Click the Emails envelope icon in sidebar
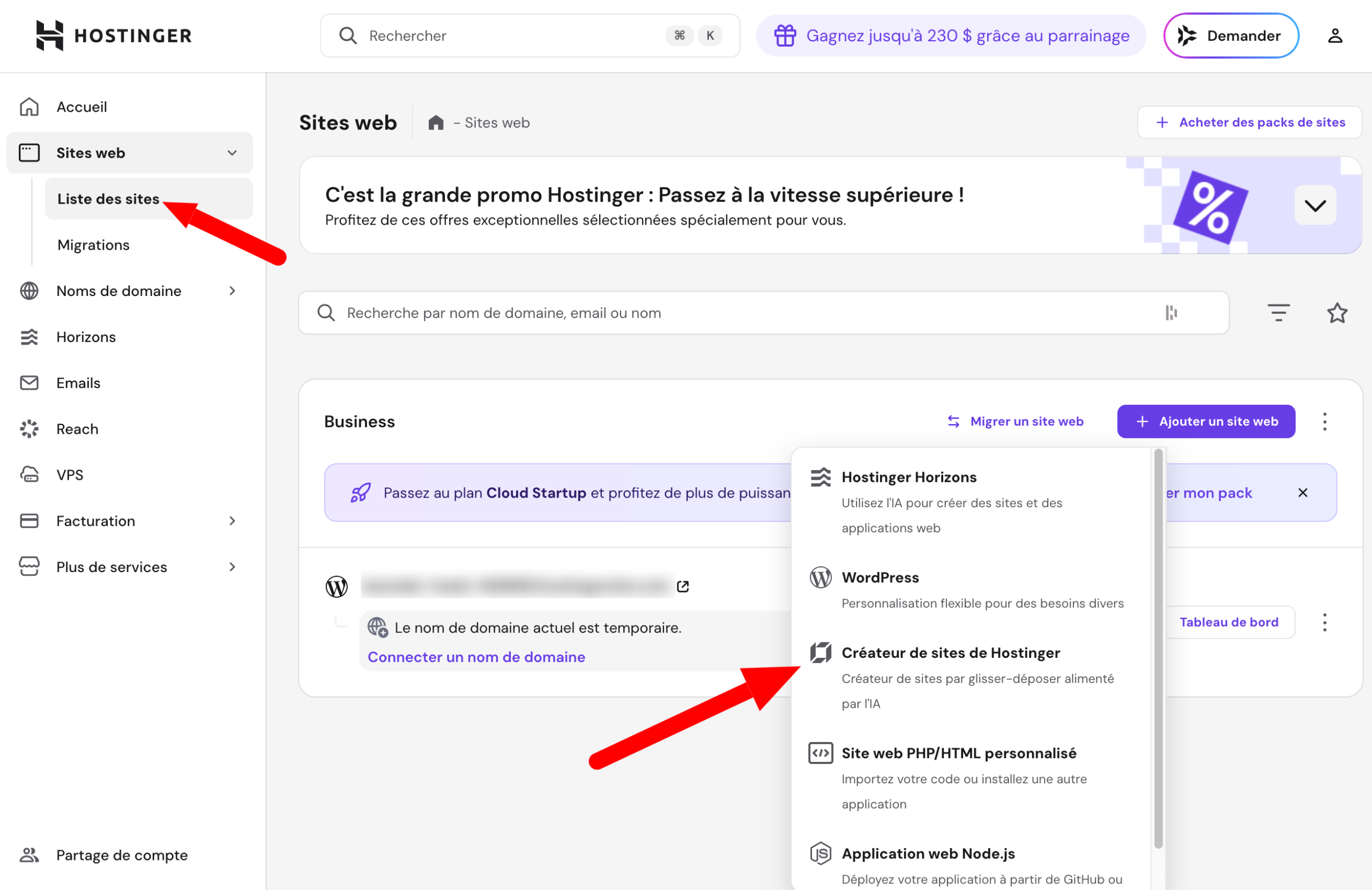Screen dimensions: 1372x890 click(x=29, y=383)
